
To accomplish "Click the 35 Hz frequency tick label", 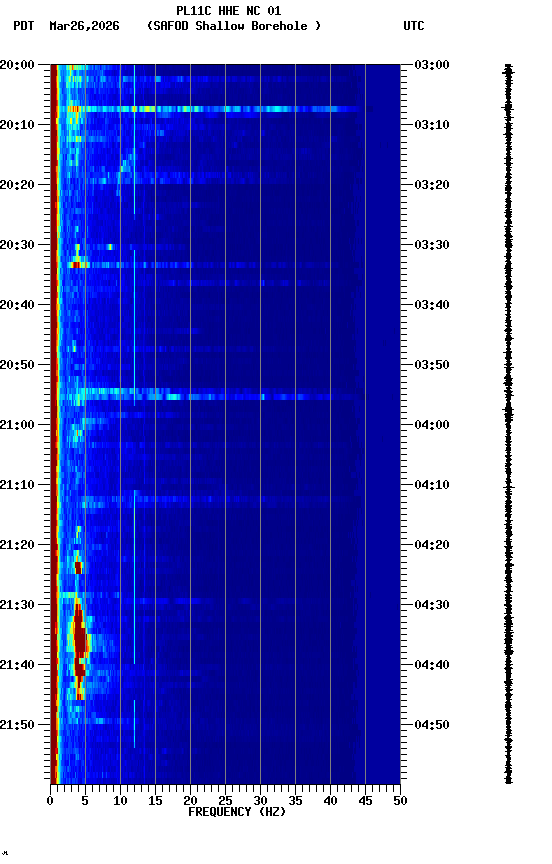I will click(x=295, y=801).
